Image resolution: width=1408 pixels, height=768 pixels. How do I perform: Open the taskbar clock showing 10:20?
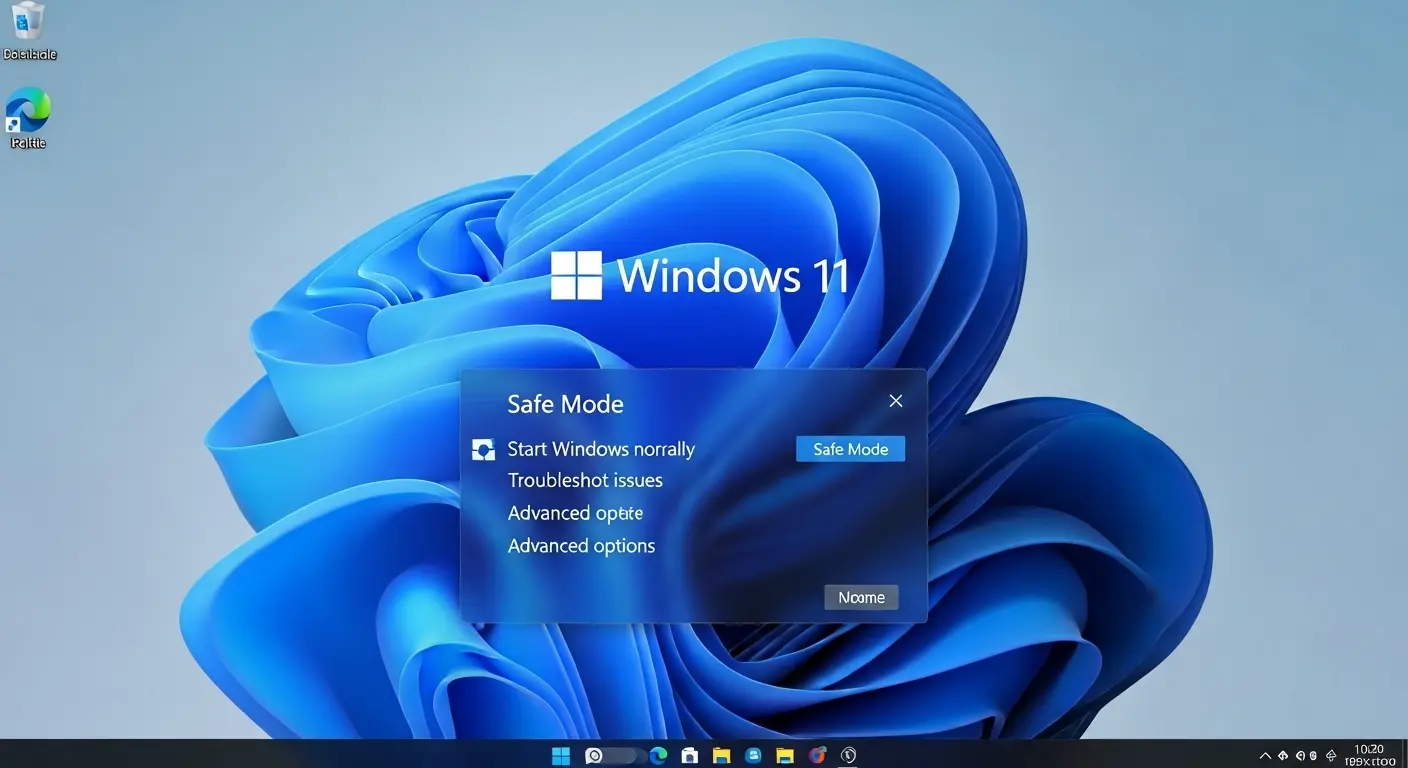point(1368,755)
